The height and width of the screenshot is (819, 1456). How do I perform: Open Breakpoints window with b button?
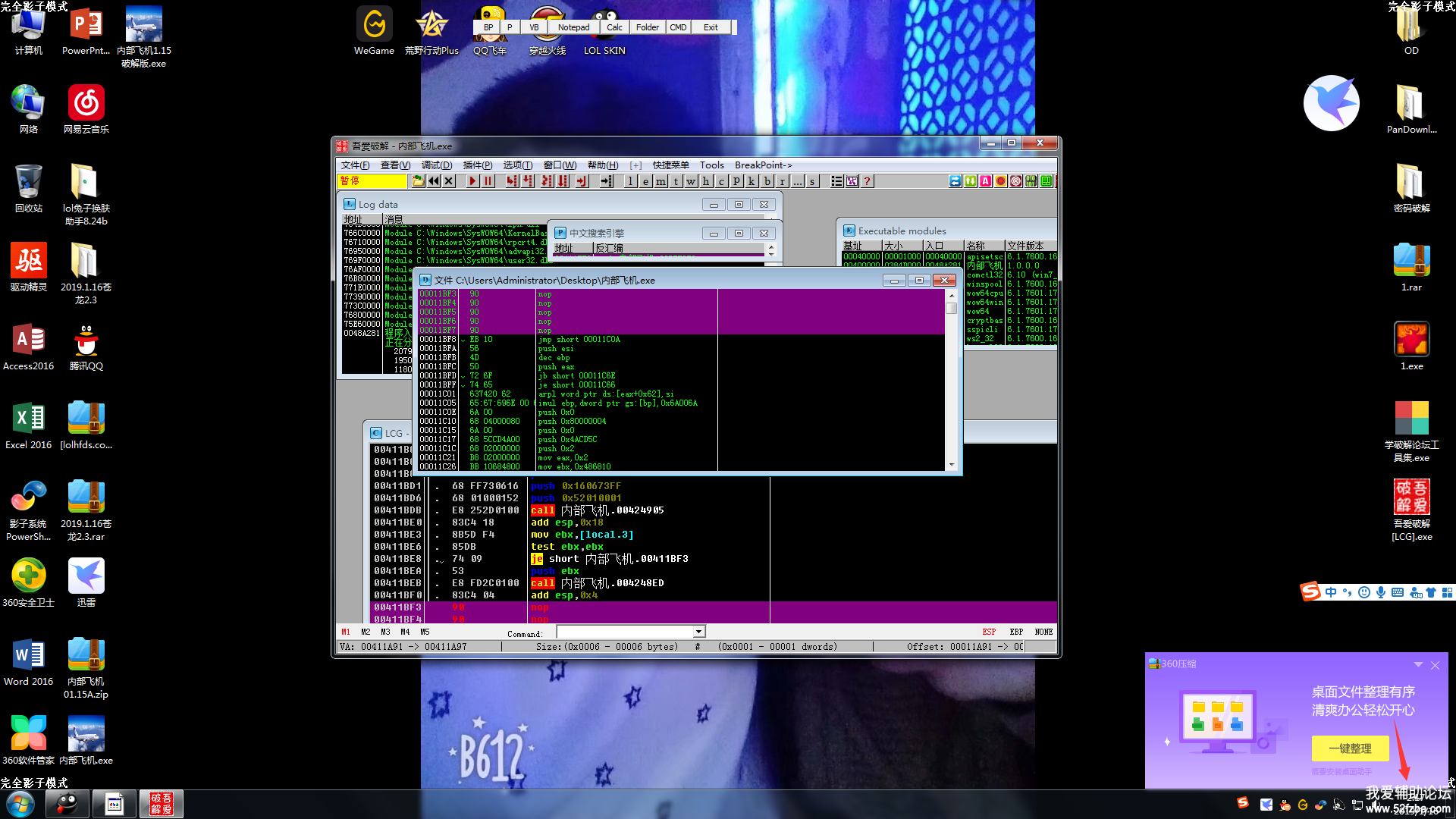click(x=767, y=181)
